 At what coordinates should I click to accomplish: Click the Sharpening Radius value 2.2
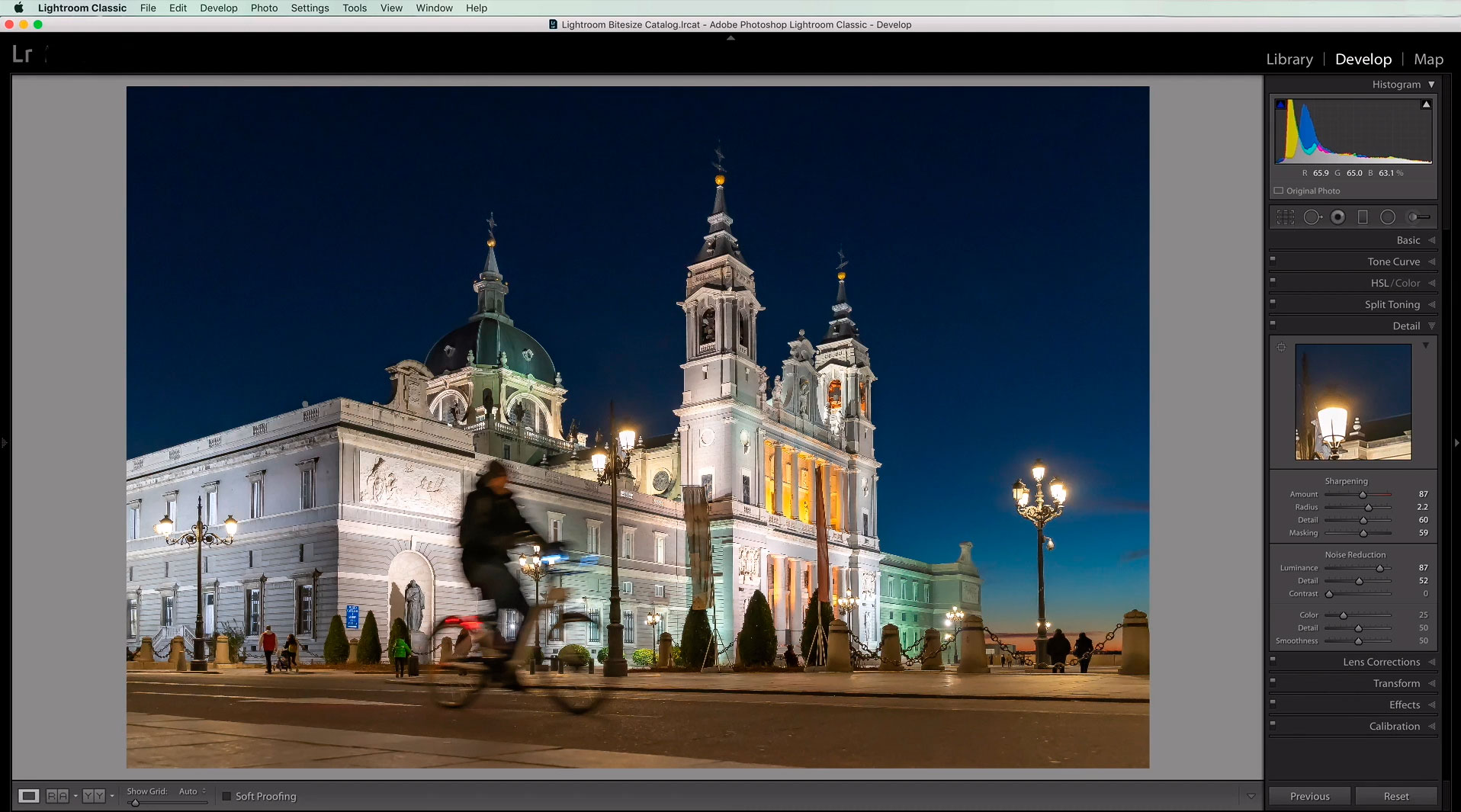(1422, 507)
